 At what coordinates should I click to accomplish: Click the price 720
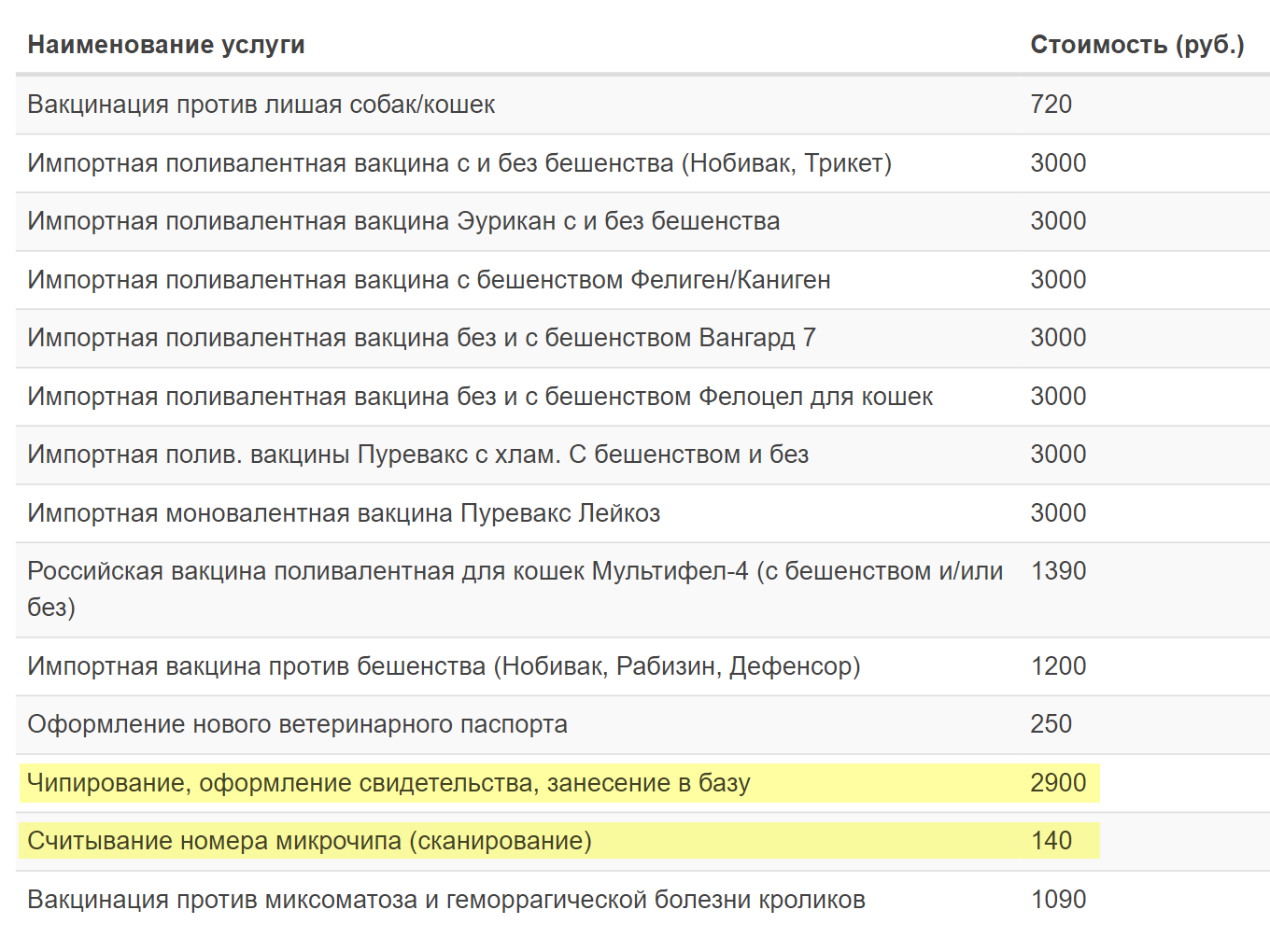pyautogui.click(x=1051, y=105)
